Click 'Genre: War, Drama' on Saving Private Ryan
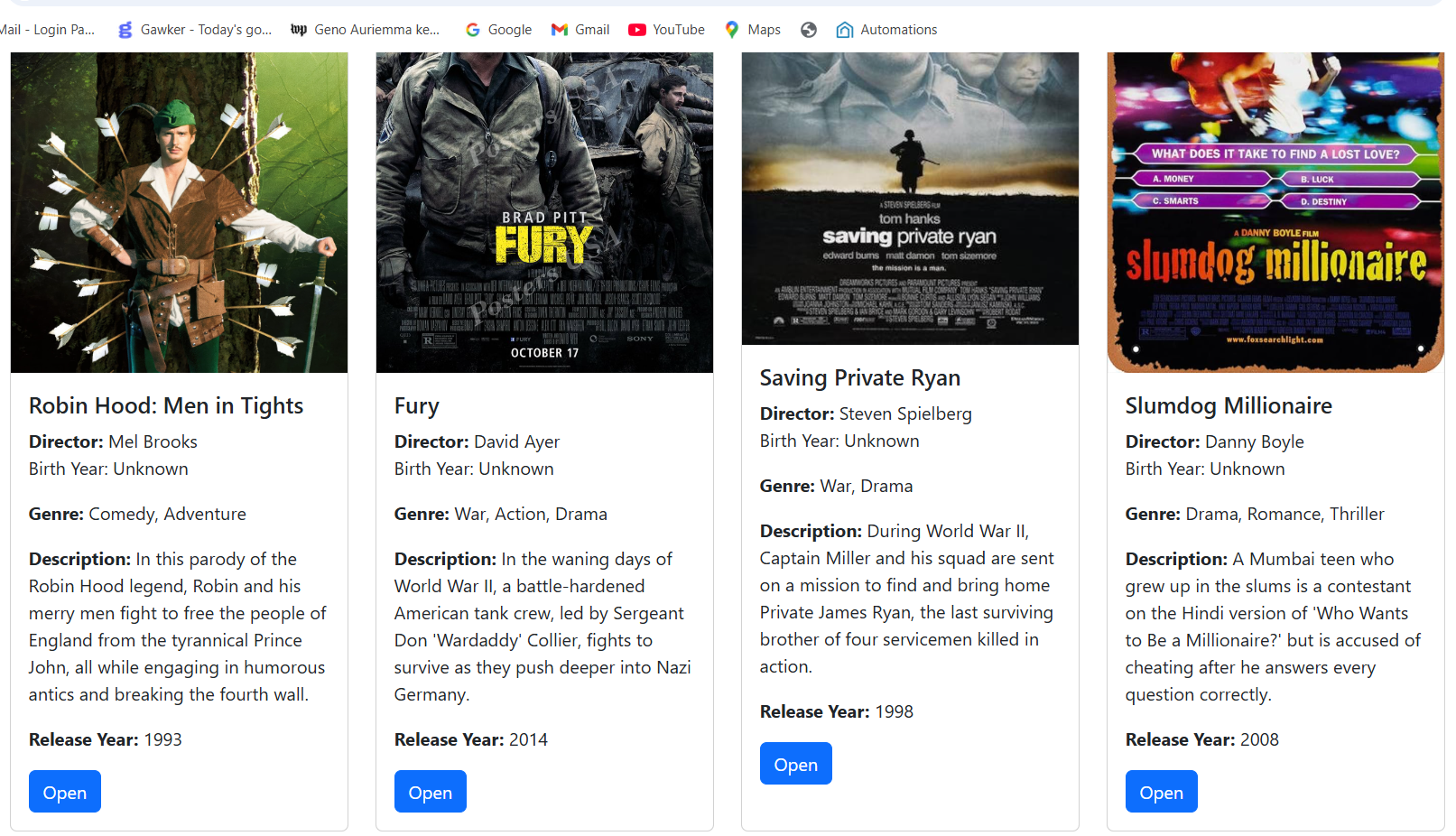The height and width of the screenshot is (836, 1456). pos(836,486)
